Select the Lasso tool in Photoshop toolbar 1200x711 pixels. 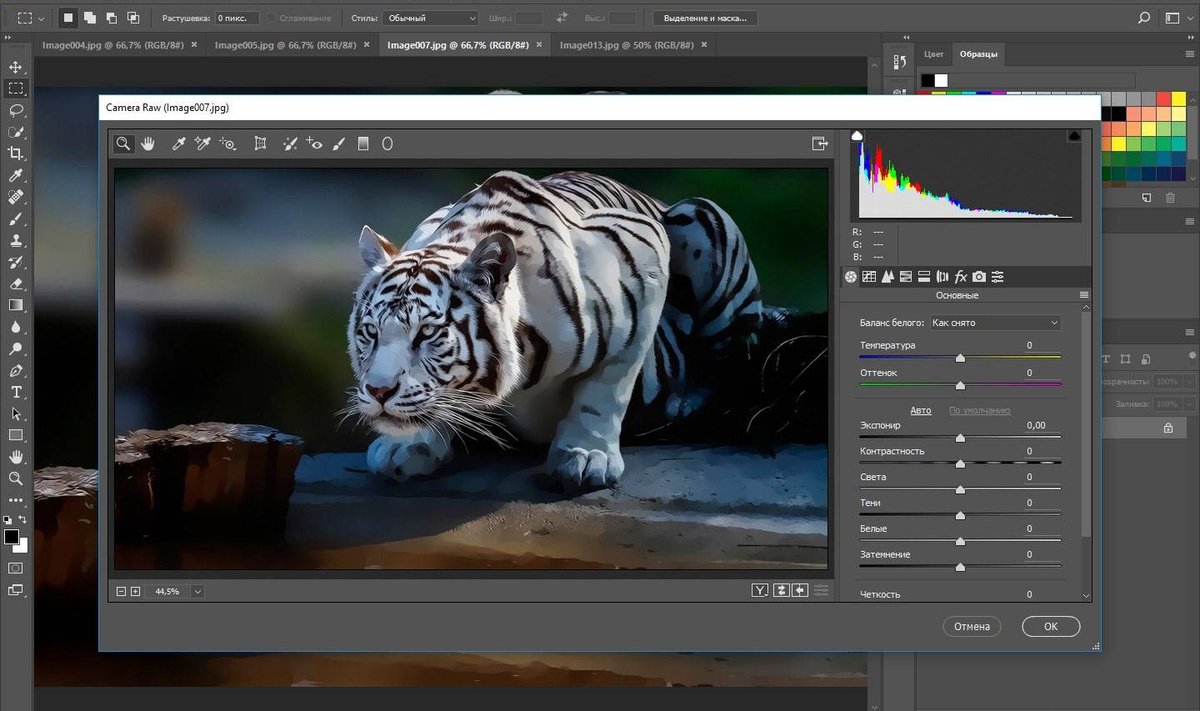click(16, 110)
